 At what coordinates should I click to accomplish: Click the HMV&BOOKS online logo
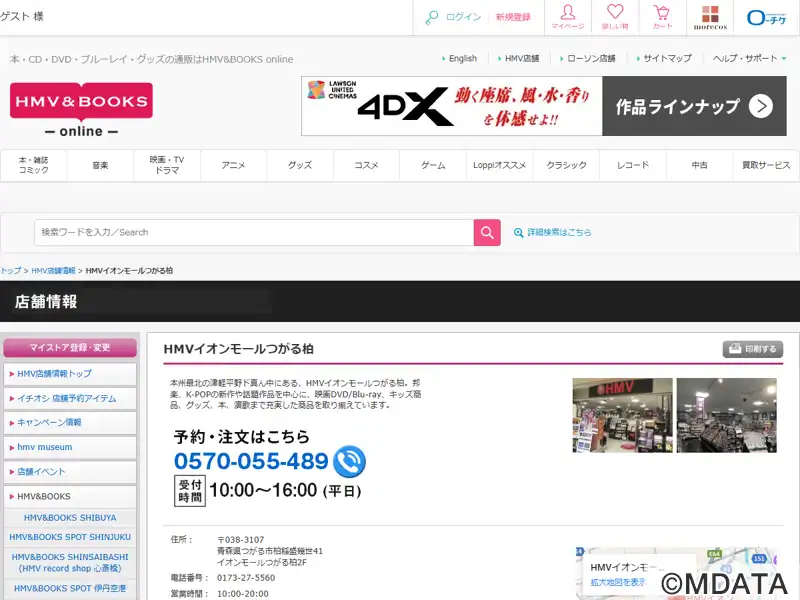tap(81, 109)
